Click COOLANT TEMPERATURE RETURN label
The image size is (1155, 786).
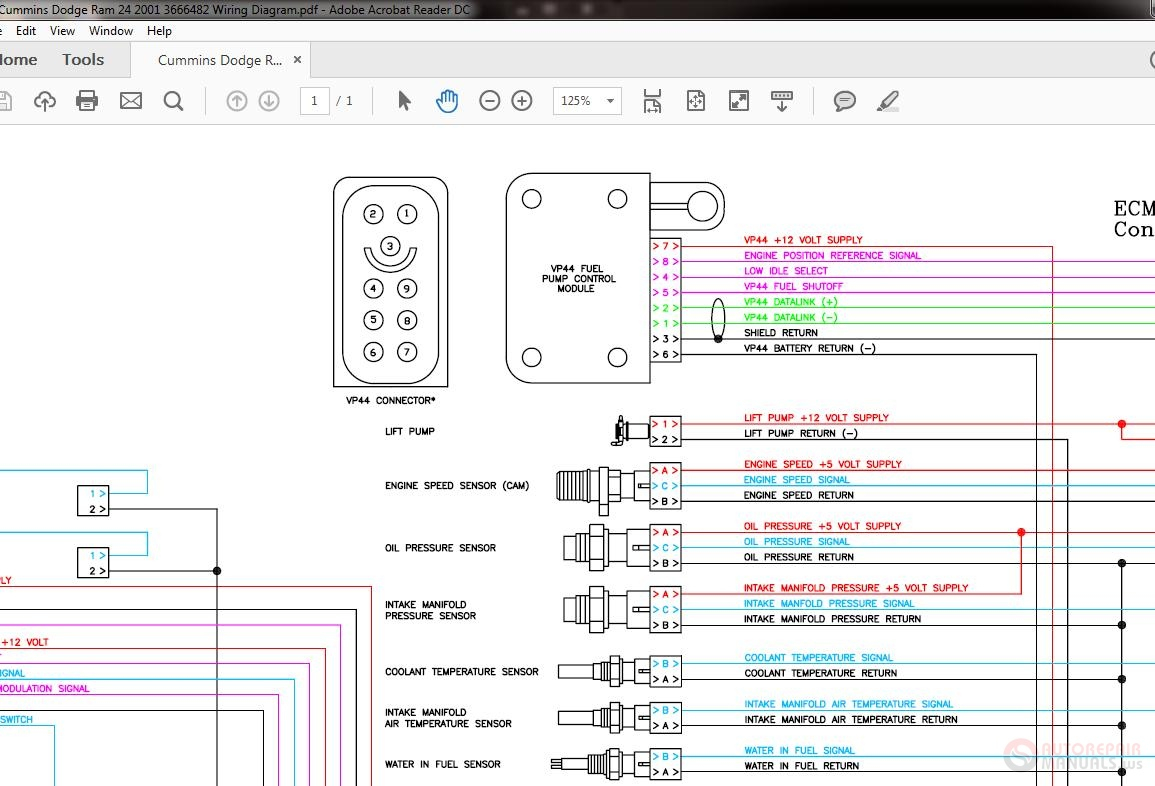(x=820, y=673)
